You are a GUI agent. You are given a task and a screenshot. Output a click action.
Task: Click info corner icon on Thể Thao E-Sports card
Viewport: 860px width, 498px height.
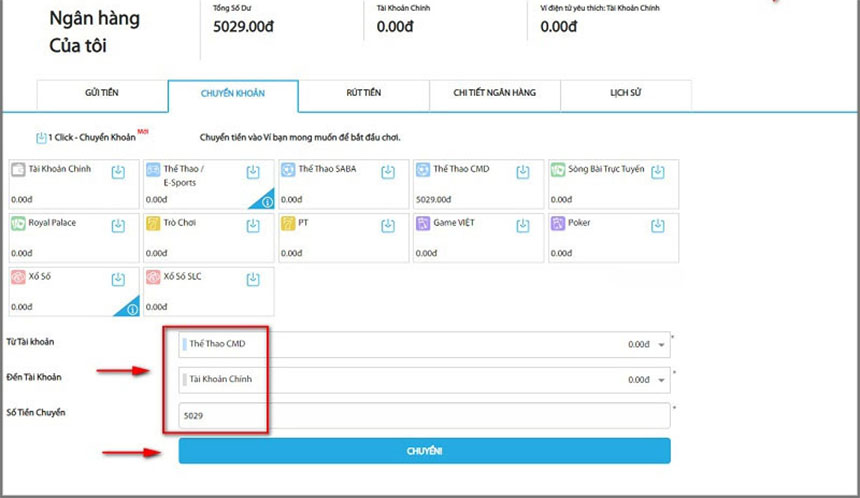(266, 202)
